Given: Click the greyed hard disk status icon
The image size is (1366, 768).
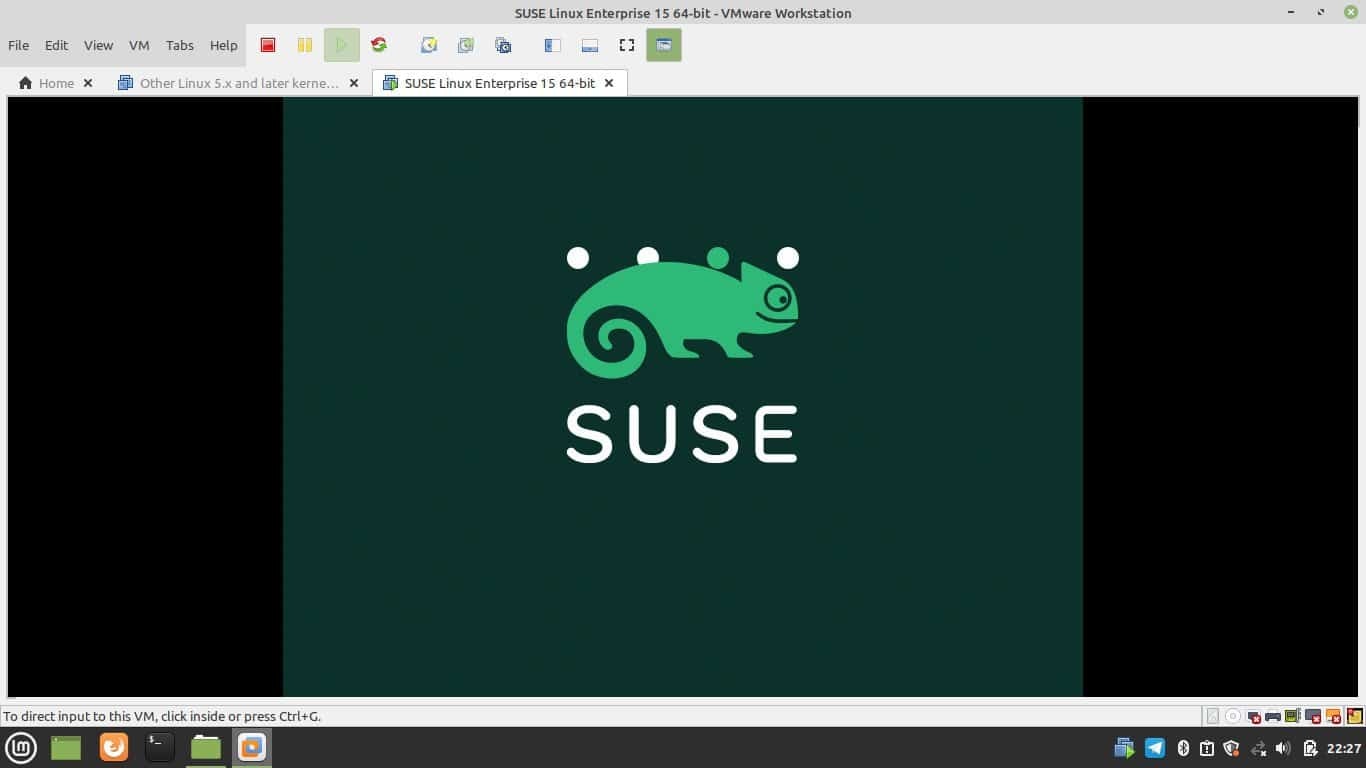Looking at the screenshot, I should (1213, 716).
